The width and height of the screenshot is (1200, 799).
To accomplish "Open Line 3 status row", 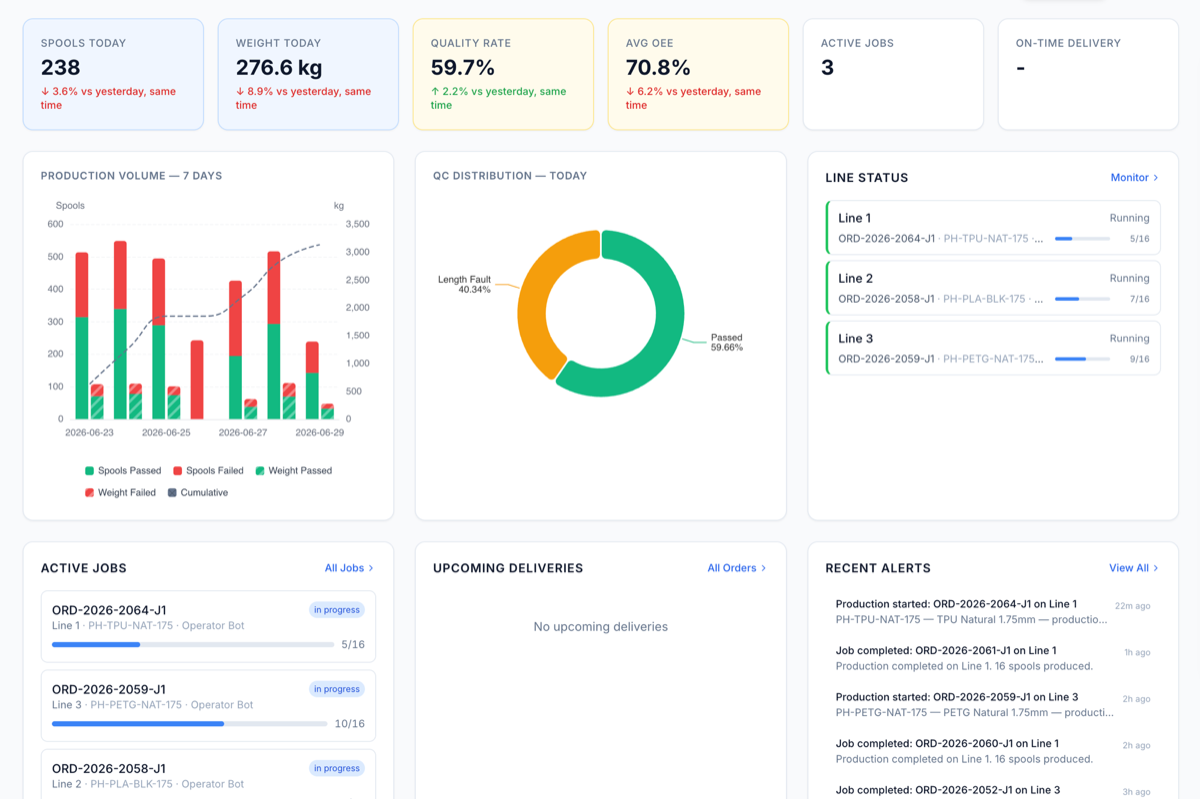I will [x=993, y=348].
